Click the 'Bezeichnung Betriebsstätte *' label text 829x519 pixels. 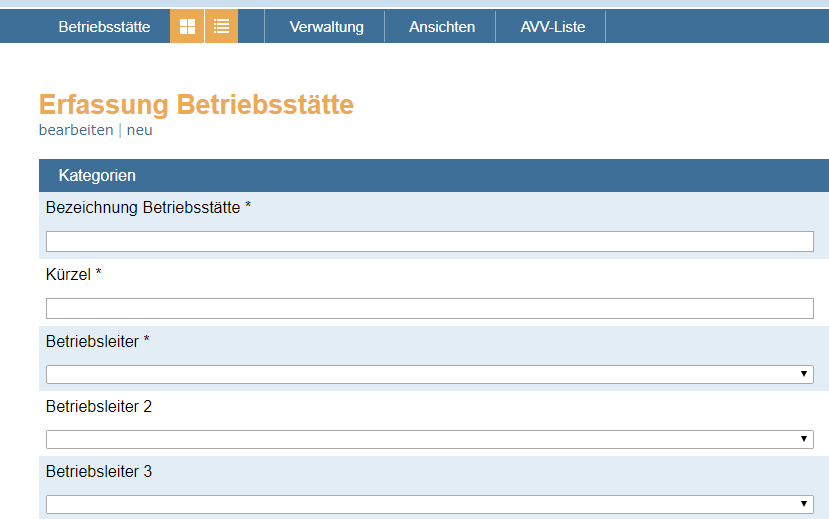pos(148,207)
